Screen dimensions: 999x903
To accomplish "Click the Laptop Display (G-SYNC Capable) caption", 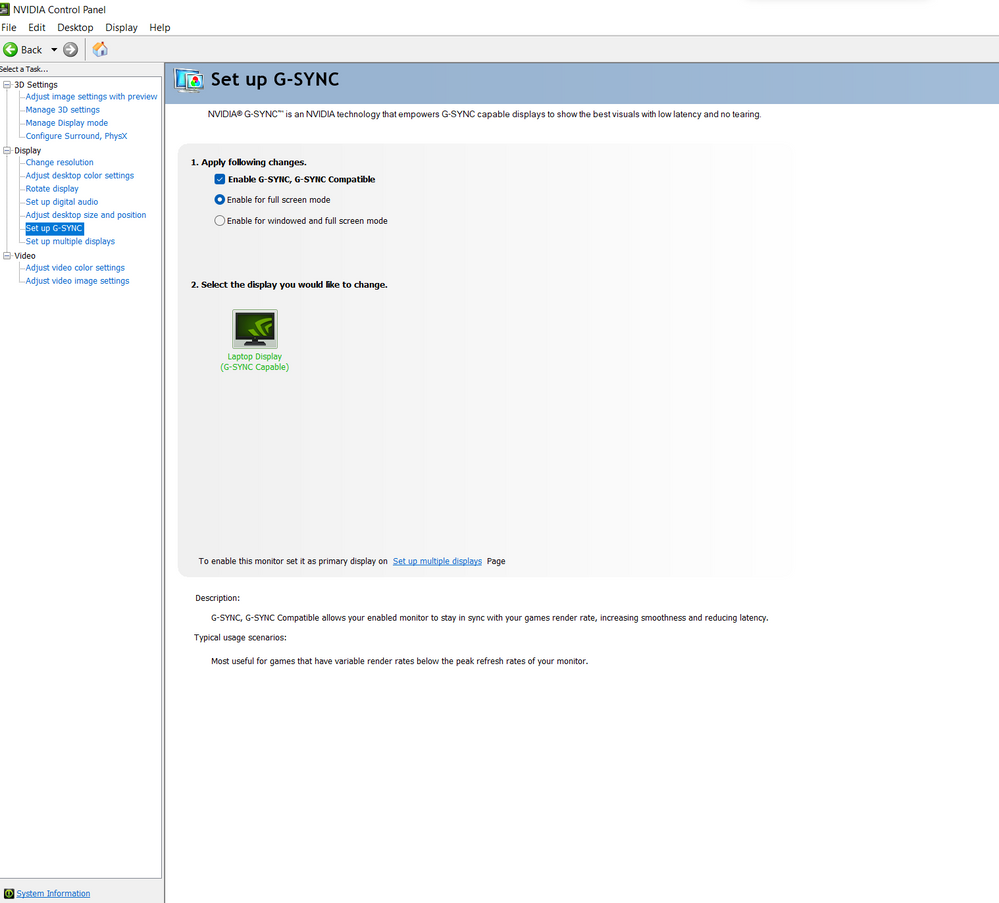I will [x=255, y=362].
